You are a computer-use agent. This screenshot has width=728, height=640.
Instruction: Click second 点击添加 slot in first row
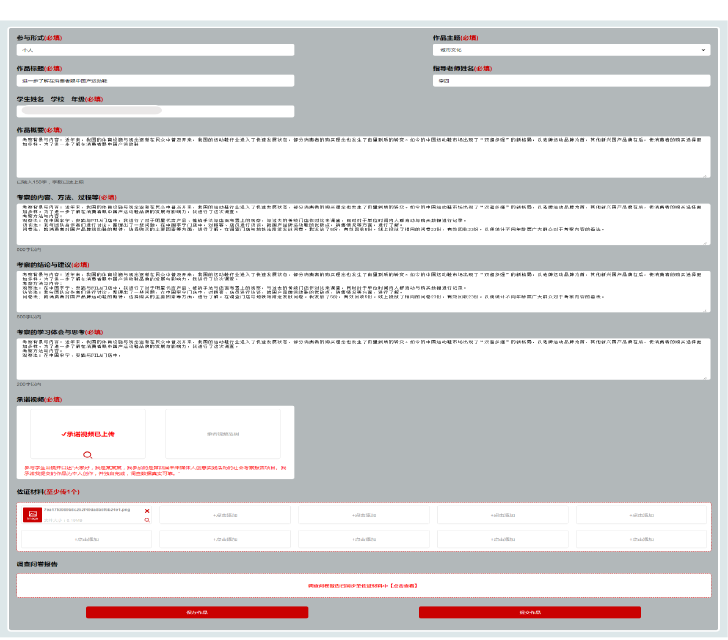363,515
